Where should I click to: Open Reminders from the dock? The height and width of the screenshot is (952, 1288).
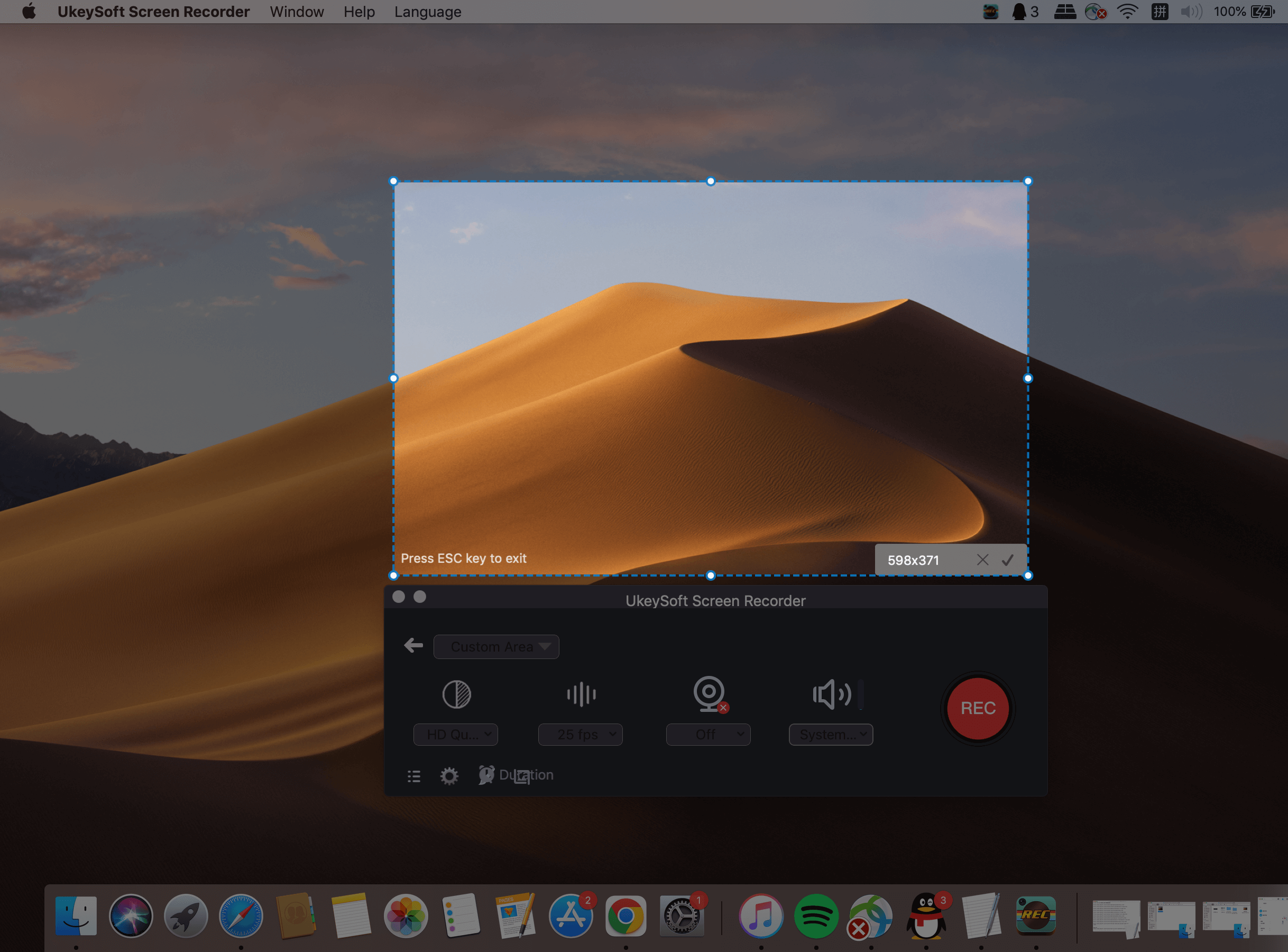(x=461, y=916)
